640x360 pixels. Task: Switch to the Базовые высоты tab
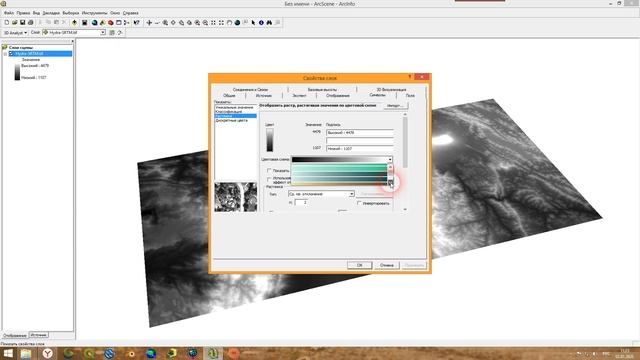click(x=322, y=89)
